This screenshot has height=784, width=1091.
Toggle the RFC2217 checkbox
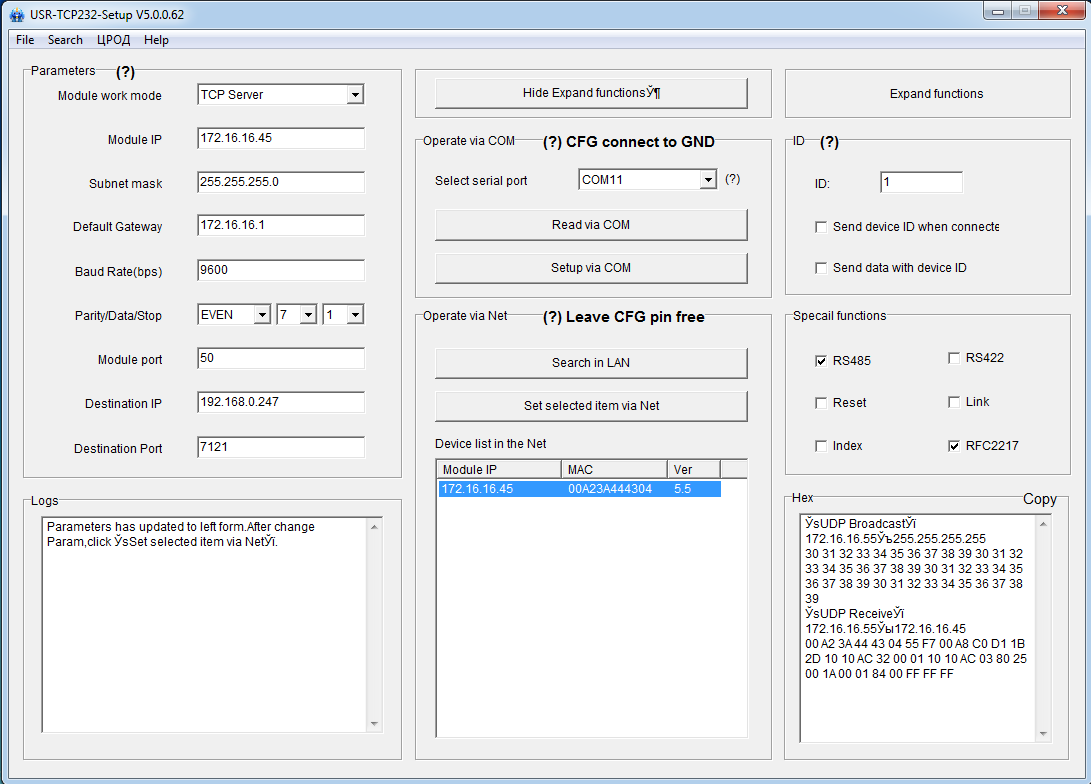954,446
